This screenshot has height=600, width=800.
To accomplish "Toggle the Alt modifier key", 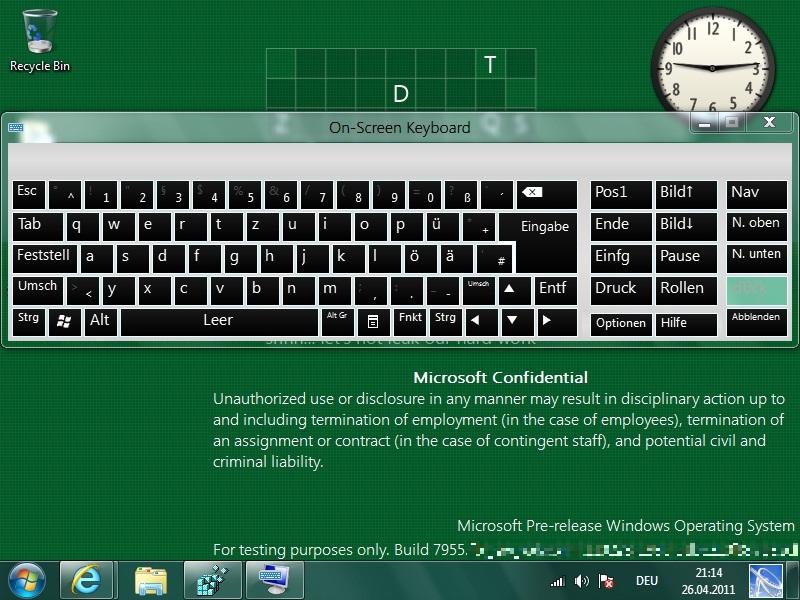I will tap(101, 322).
